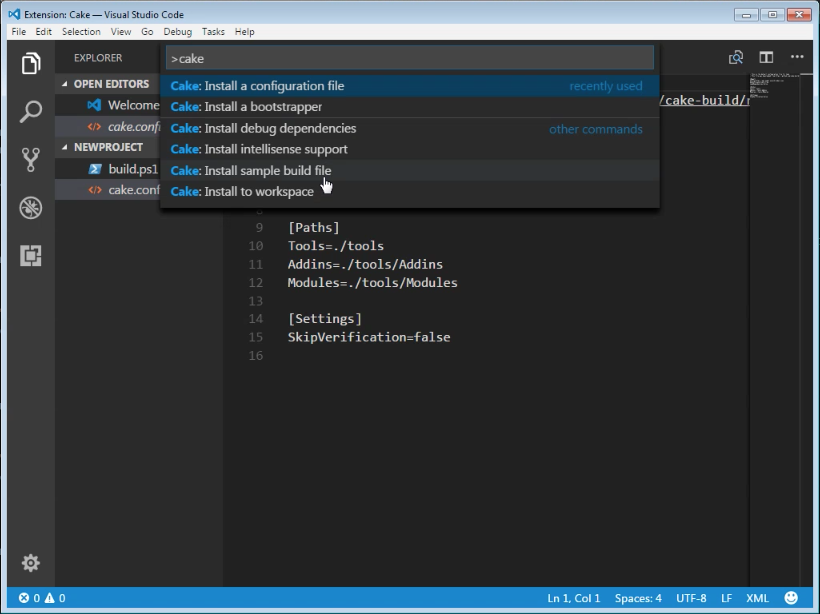This screenshot has height=614, width=820.
Task: Open the Tasks menu
Action: coord(213,32)
